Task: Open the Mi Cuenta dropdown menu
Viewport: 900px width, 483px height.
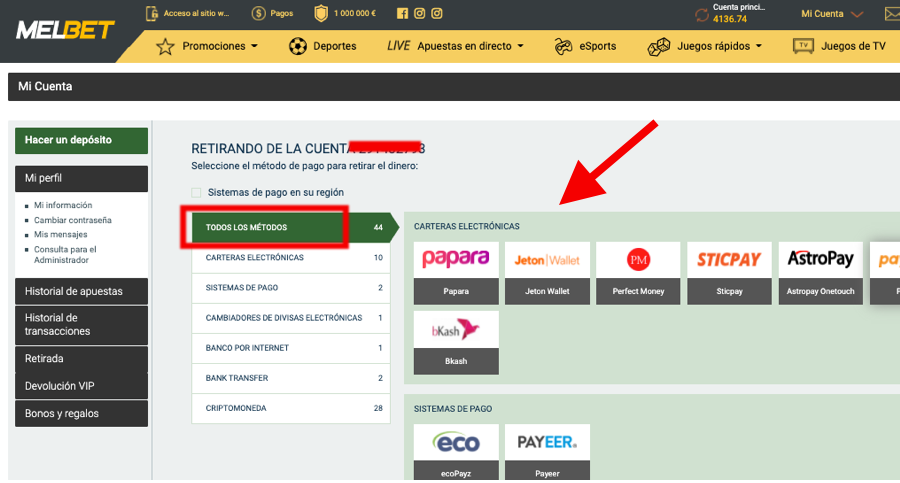Action: 831,14
